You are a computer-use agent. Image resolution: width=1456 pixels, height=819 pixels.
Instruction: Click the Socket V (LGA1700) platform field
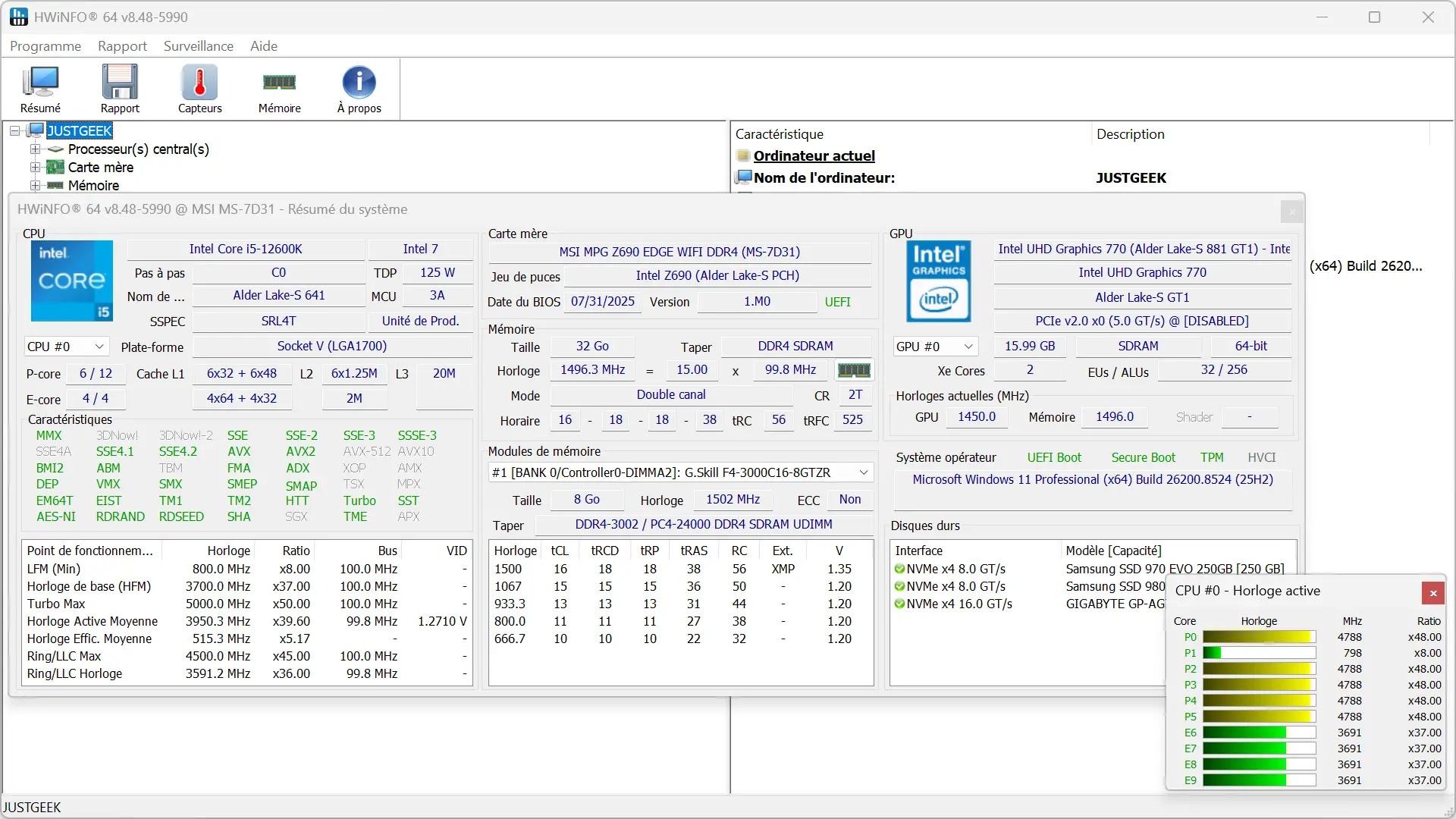click(332, 346)
